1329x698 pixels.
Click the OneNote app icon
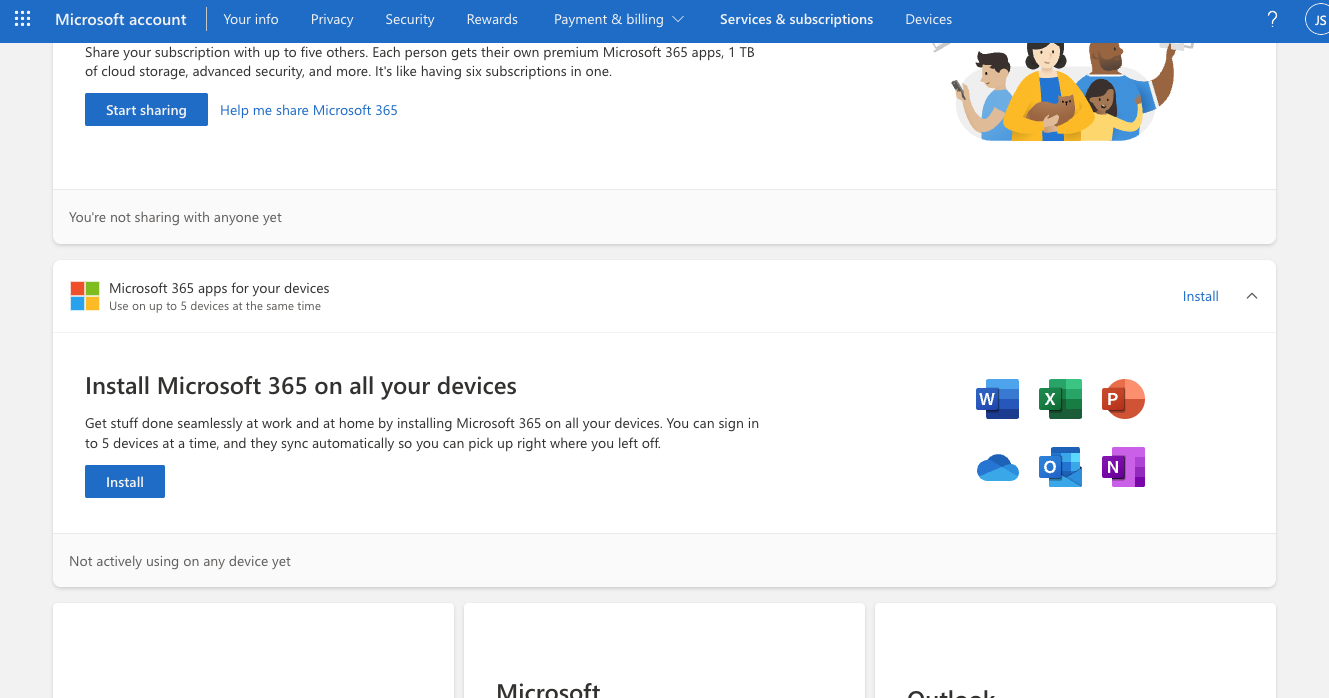pos(1123,467)
